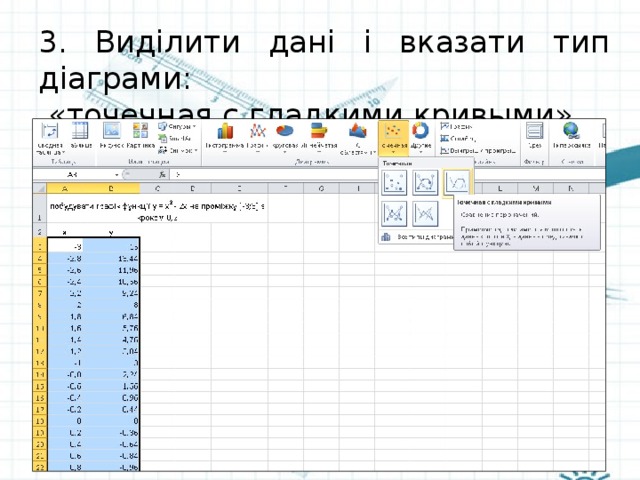Click the cell with value 15,44
Screen dimensions: 640x480
pyautogui.click(x=111, y=258)
